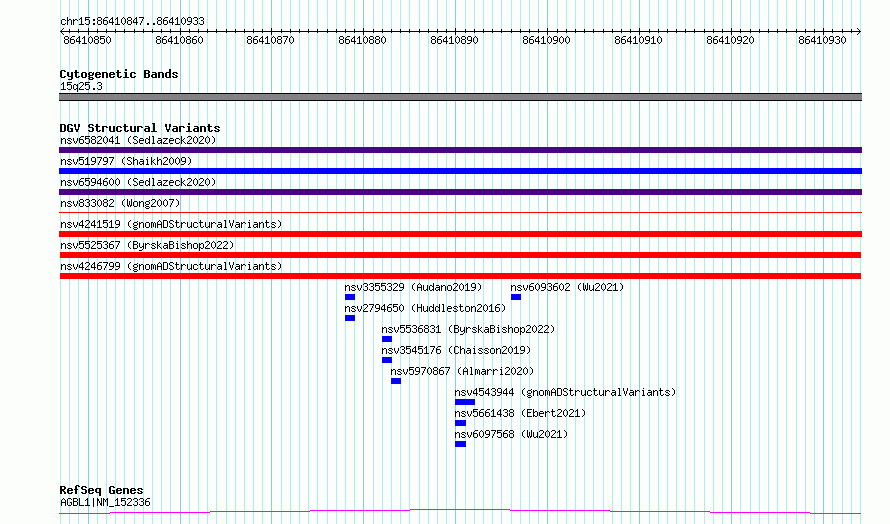The image size is (890, 524).
Task: Click the red bar under nsv4246799
Action: point(460,276)
